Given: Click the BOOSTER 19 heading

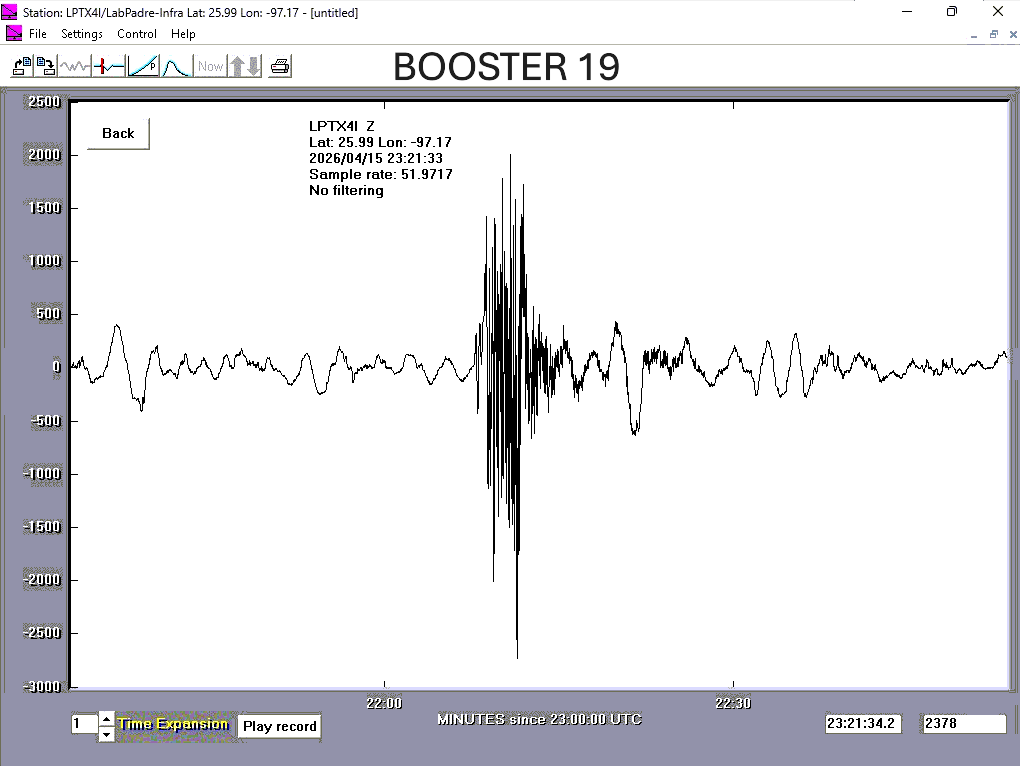Looking at the screenshot, I should click(x=506, y=66).
